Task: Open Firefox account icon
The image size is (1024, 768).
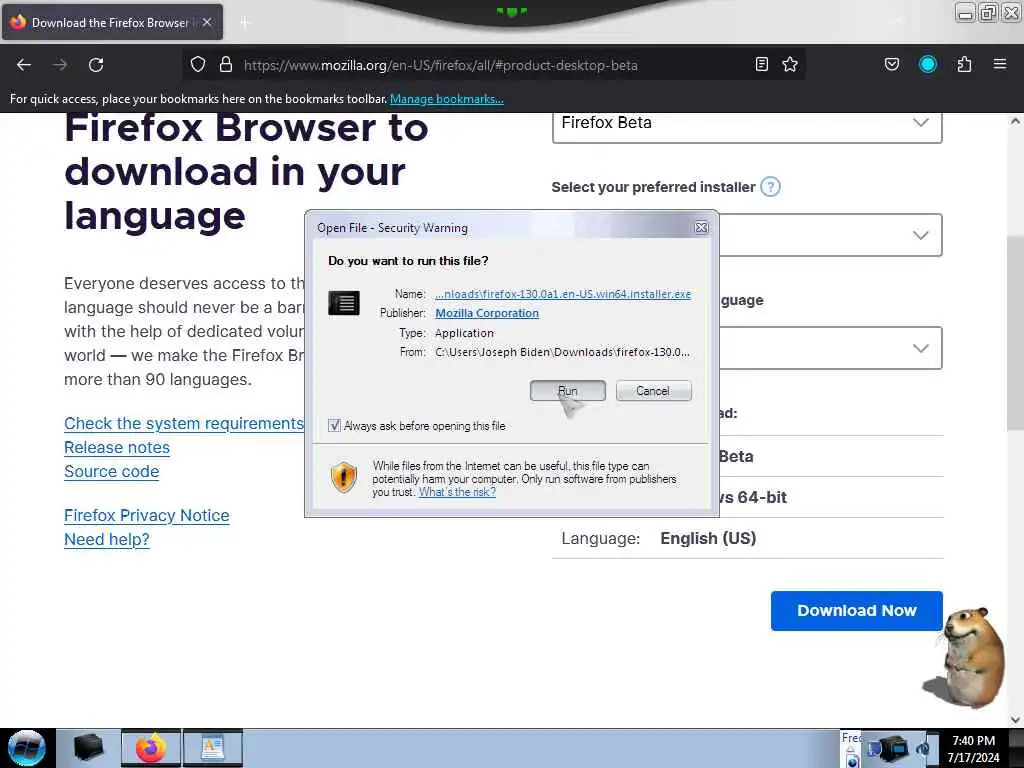Action: click(x=928, y=64)
